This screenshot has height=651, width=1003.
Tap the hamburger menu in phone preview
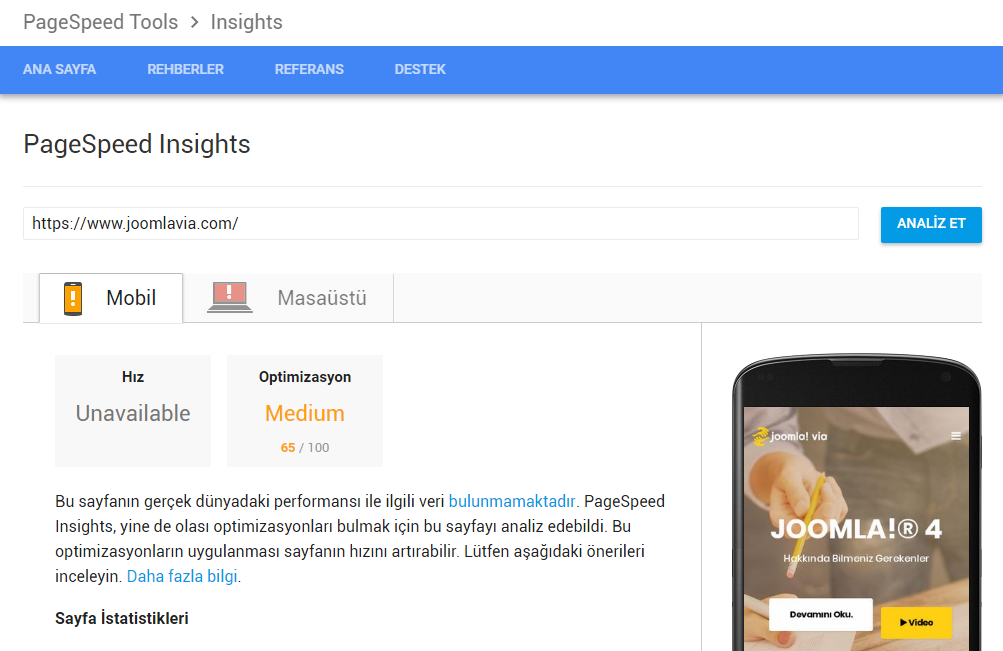956,436
